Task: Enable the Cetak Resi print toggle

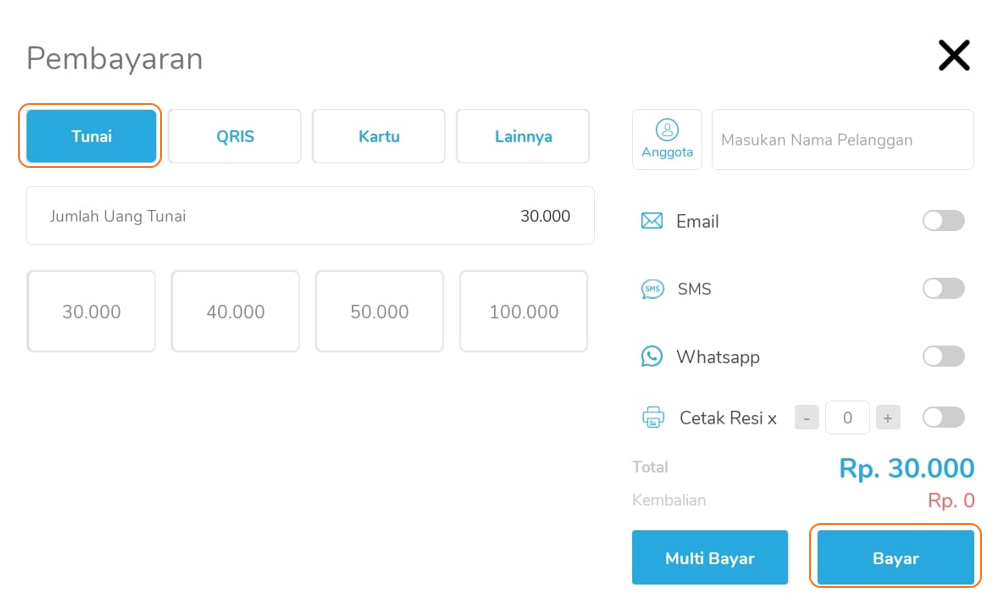Action: (943, 418)
